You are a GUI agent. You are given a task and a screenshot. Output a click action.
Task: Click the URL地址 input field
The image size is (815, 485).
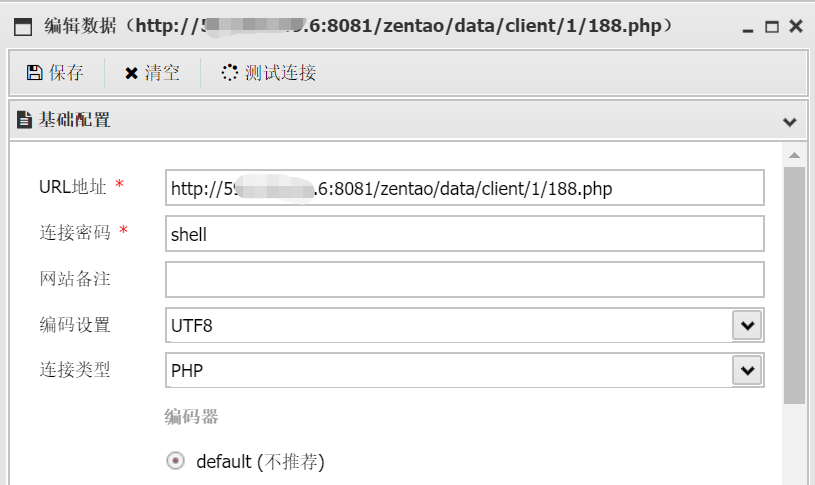click(464, 188)
